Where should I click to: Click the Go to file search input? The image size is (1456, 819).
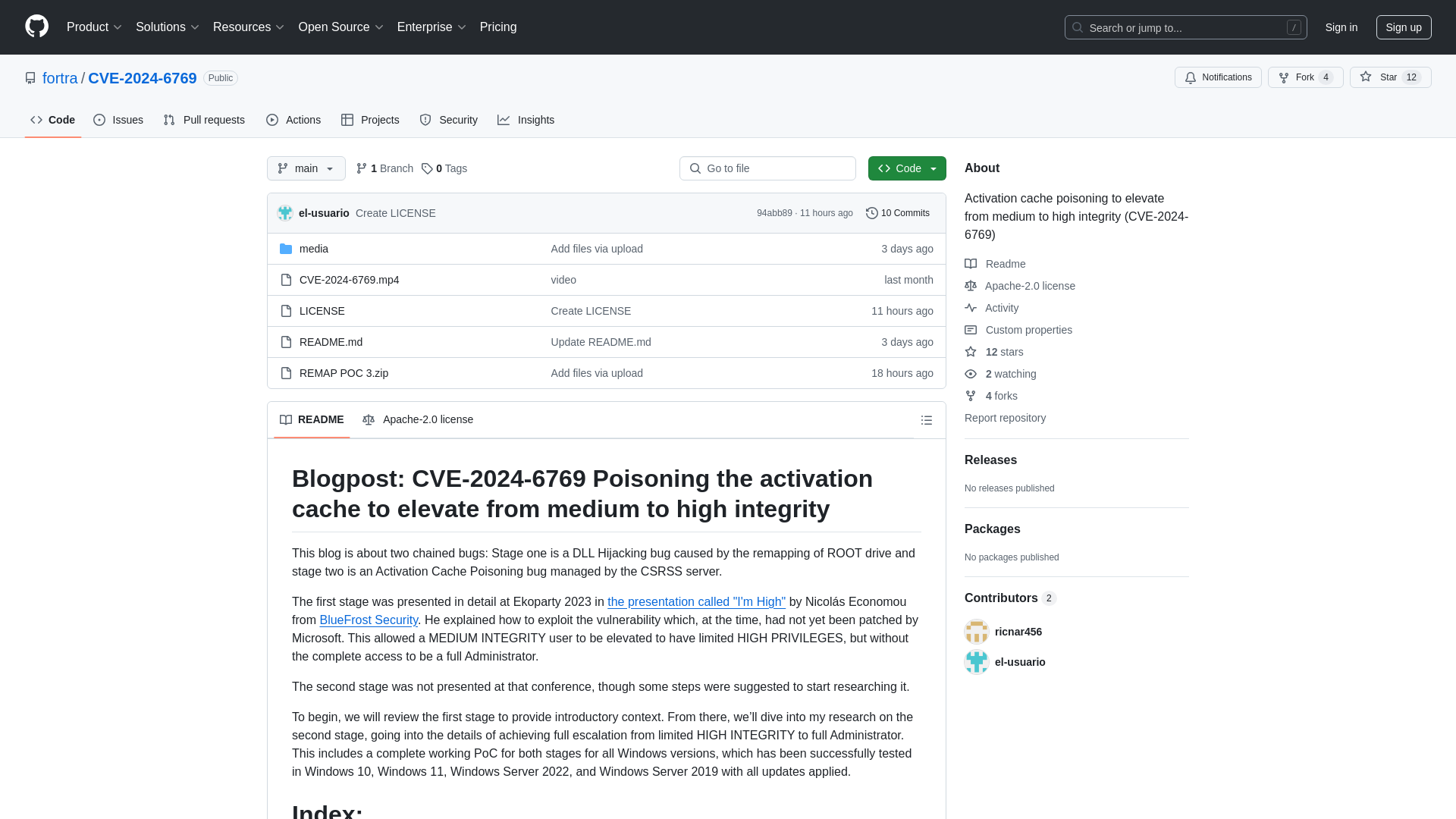768,168
